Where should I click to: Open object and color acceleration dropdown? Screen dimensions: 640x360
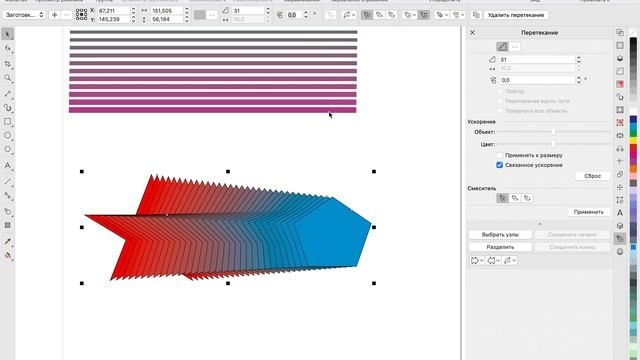[x=409, y=15]
